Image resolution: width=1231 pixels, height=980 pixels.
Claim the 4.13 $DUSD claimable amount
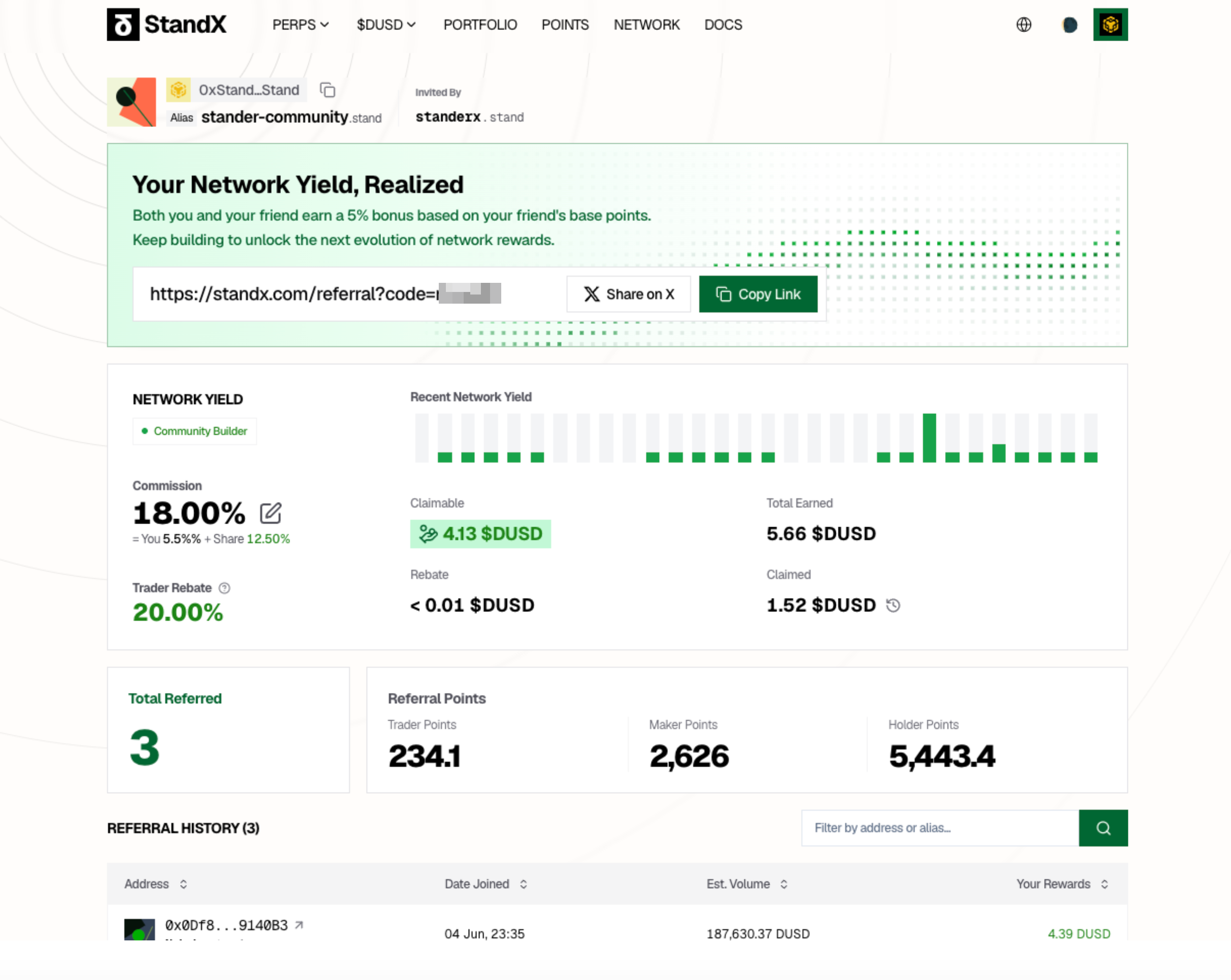pyautogui.click(x=480, y=534)
